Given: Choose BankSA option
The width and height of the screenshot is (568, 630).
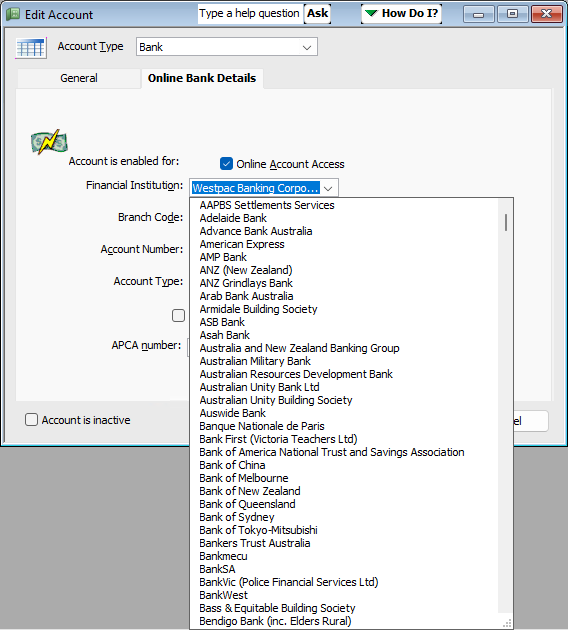Looking at the screenshot, I should [x=217, y=569].
